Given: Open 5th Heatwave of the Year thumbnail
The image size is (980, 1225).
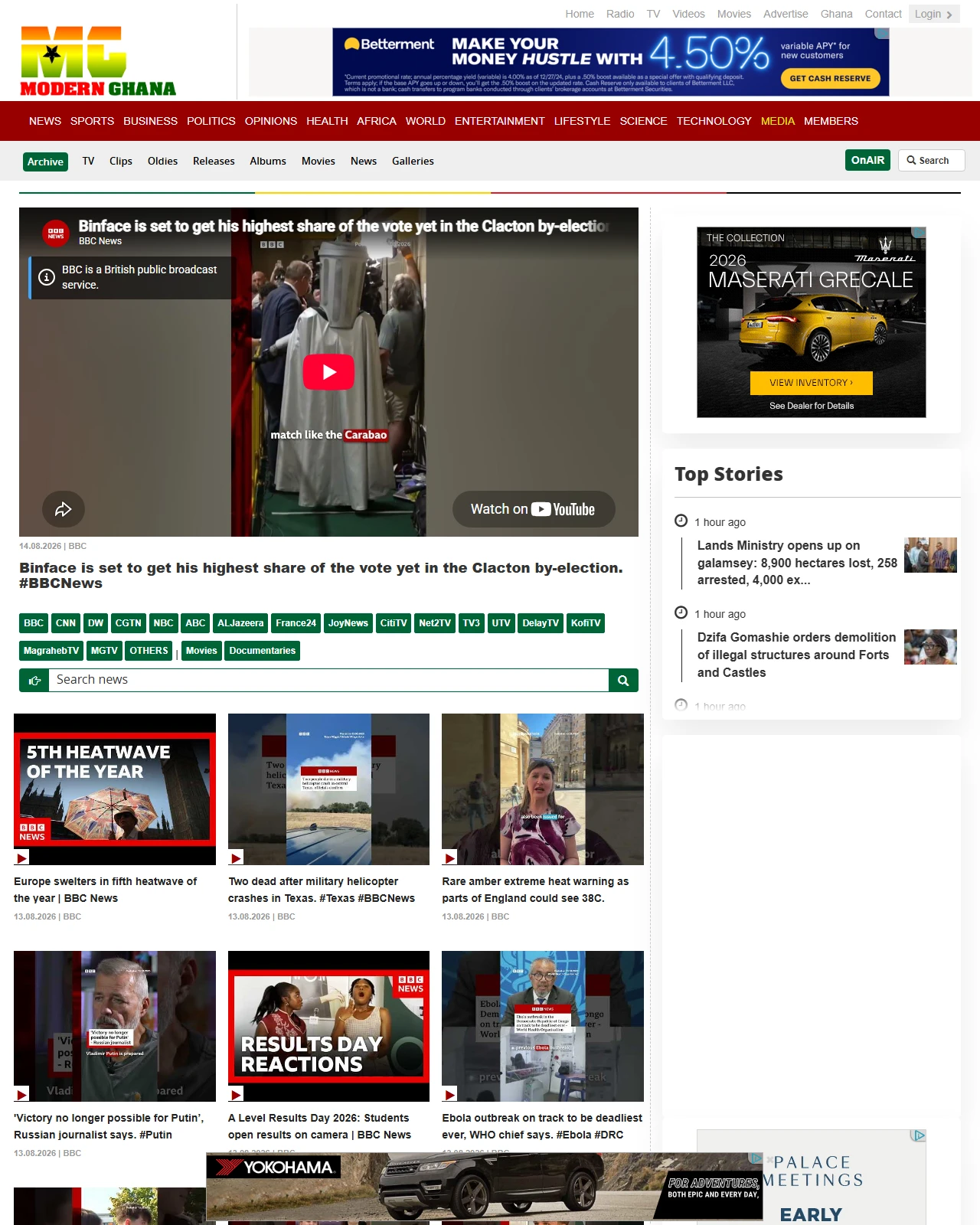Looking at the screenshot, I should tap(115, 789).
